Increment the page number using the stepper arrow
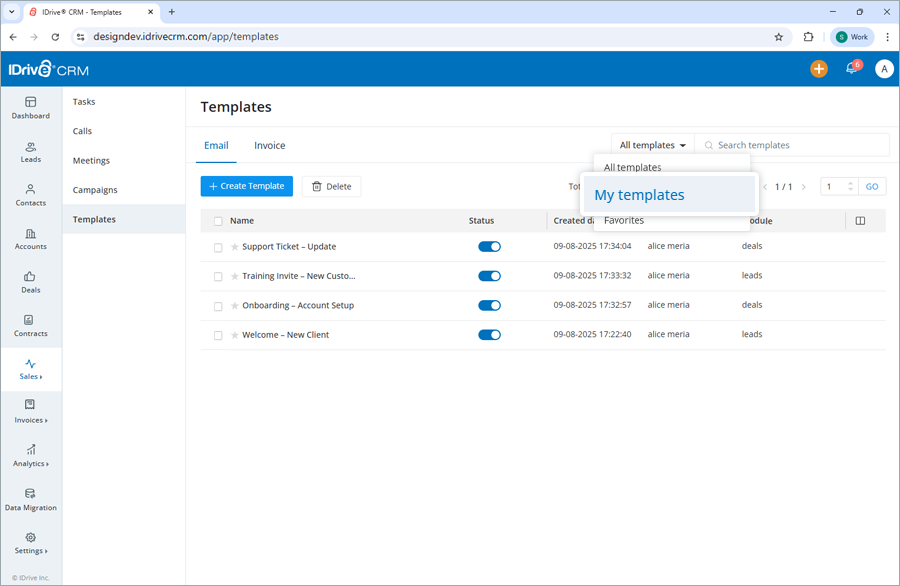This screenshot has width=900, height=586. coord(851,182)
